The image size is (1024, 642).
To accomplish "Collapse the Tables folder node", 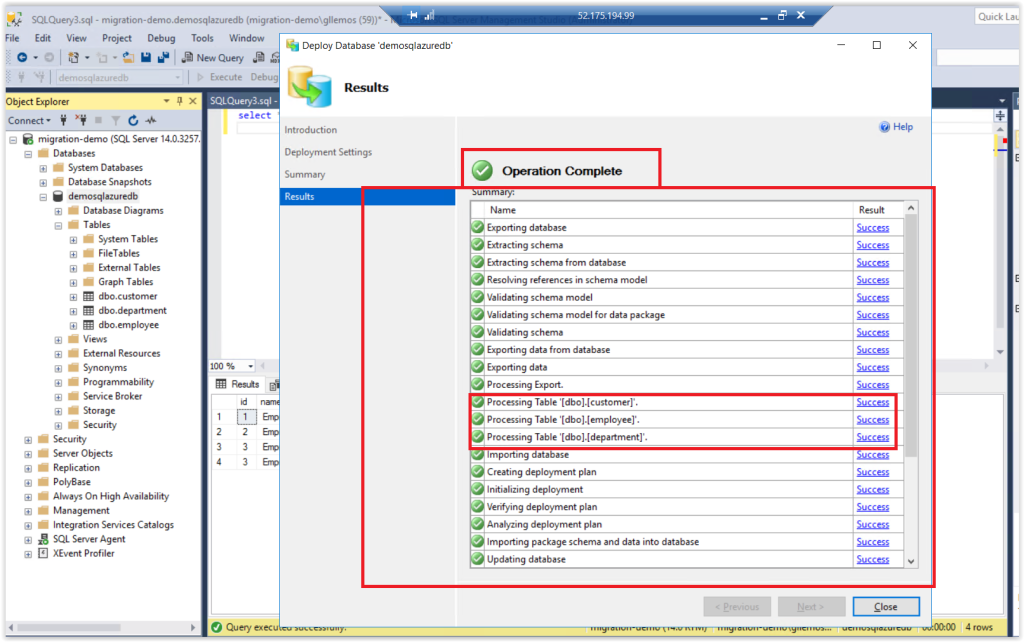I will coord(58,225).
